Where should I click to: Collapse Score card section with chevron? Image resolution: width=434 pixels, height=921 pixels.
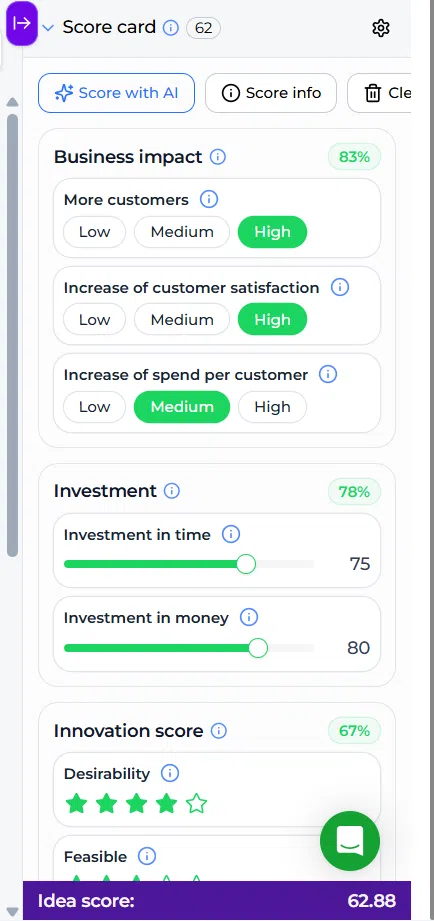[x=48, y=28]
